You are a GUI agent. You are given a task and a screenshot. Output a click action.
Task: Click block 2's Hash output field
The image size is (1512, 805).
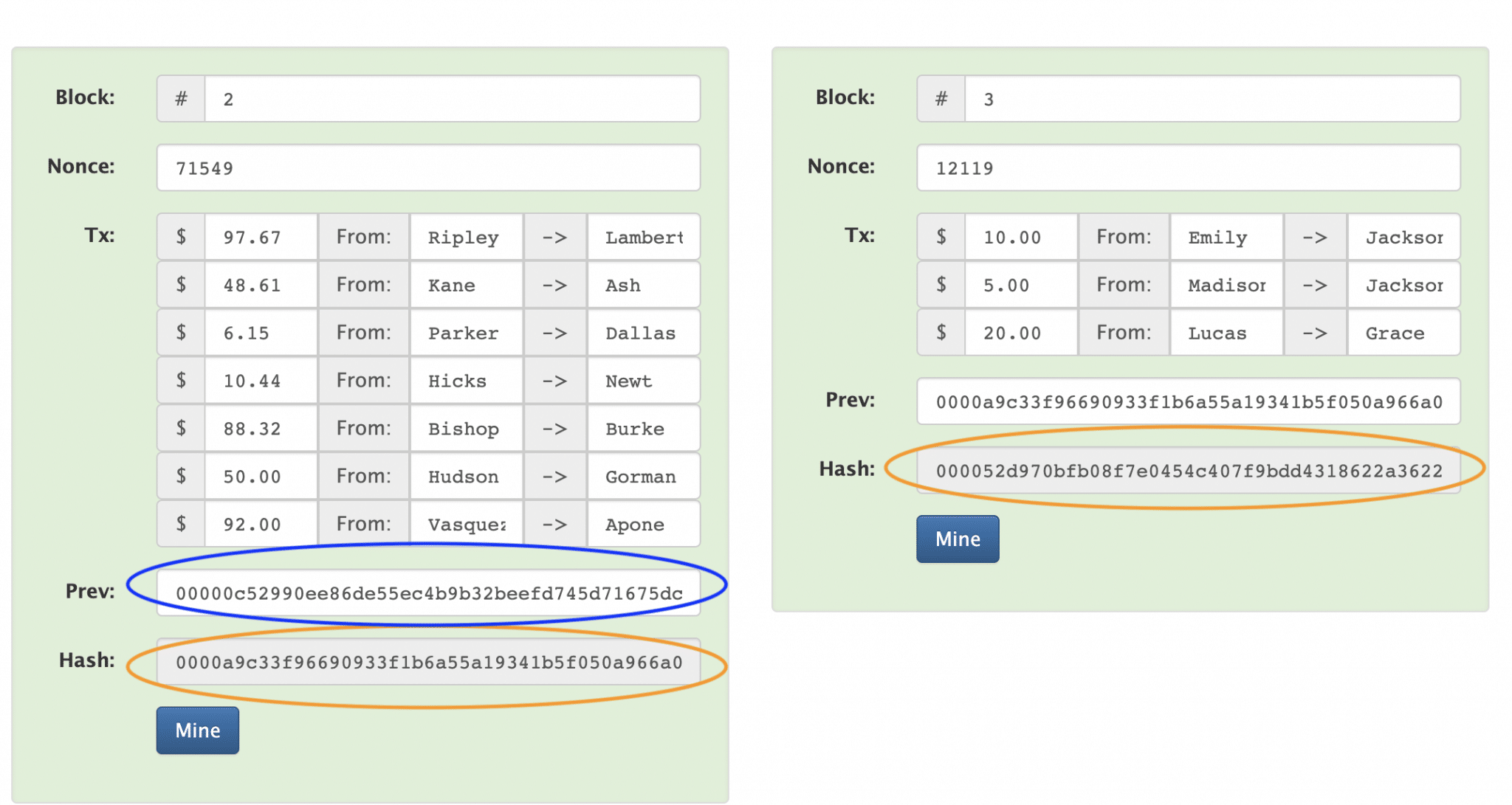tap(428, 662)
